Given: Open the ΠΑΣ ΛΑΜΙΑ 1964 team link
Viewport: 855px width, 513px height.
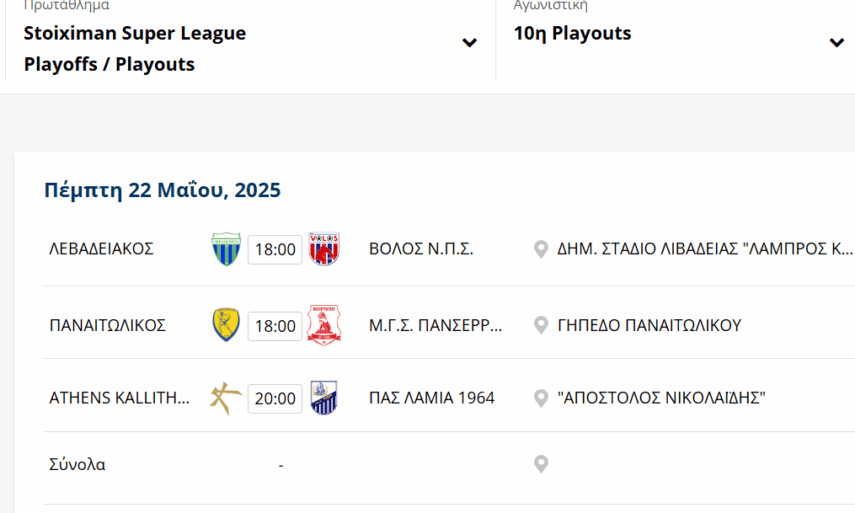Looking at the screenshot, I should [432, 398].
